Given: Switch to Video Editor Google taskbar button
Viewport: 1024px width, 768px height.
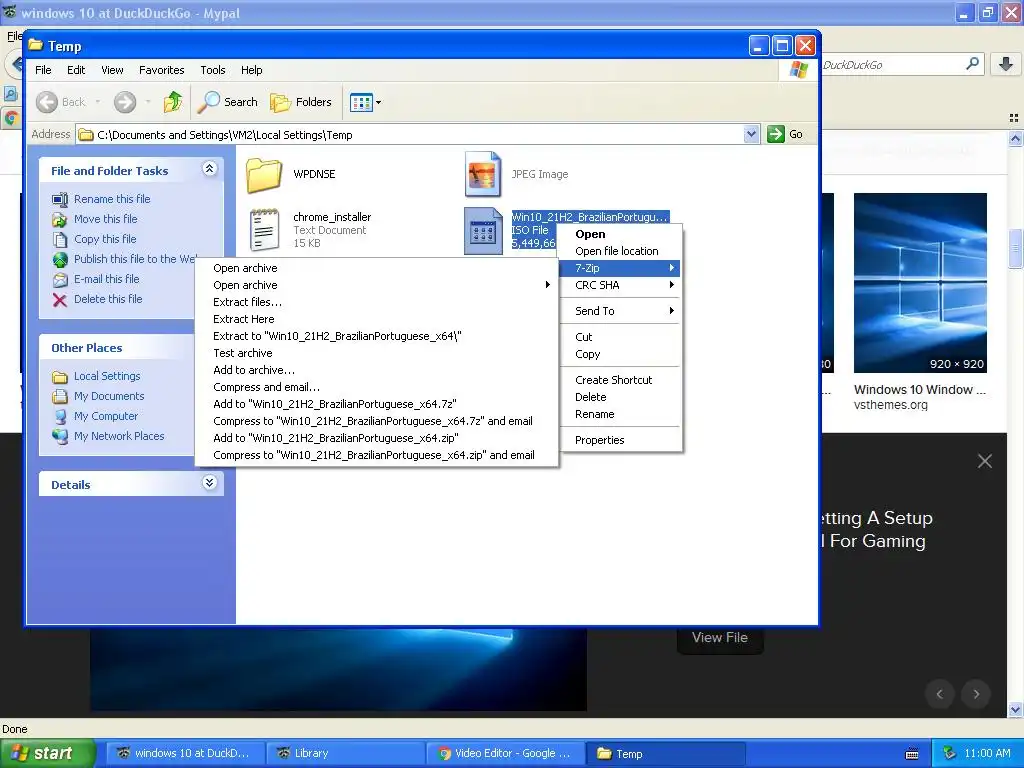Looking at the screenshot, I should (505, 754).
